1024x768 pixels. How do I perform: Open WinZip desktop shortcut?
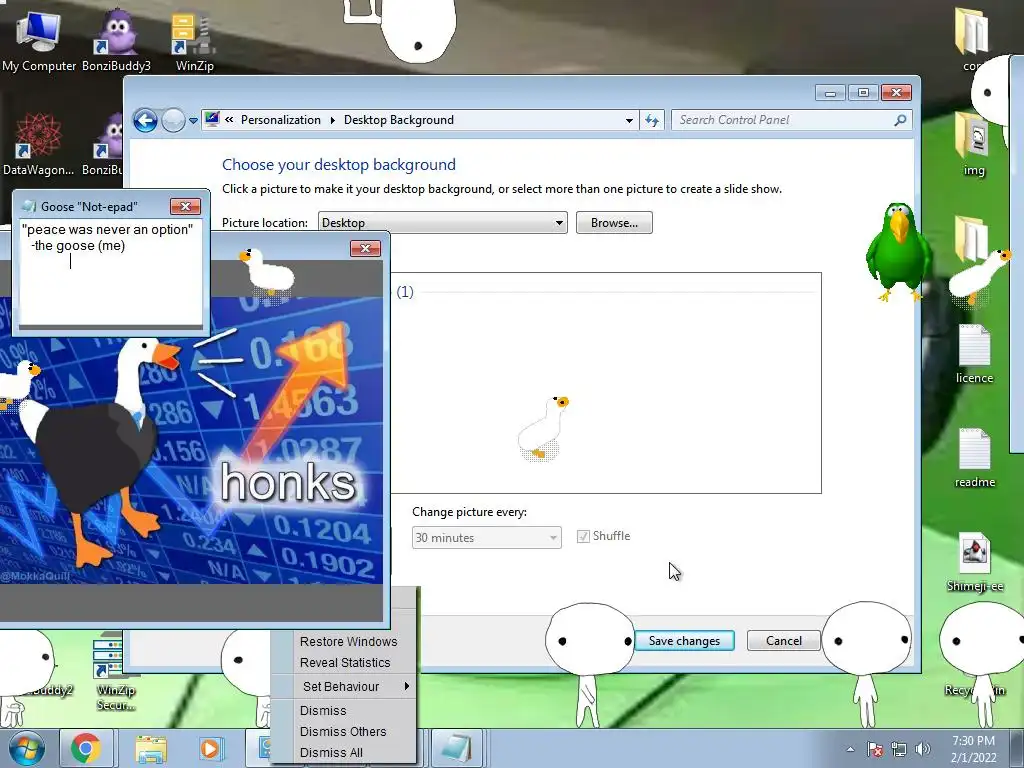(x=194, y=40)
